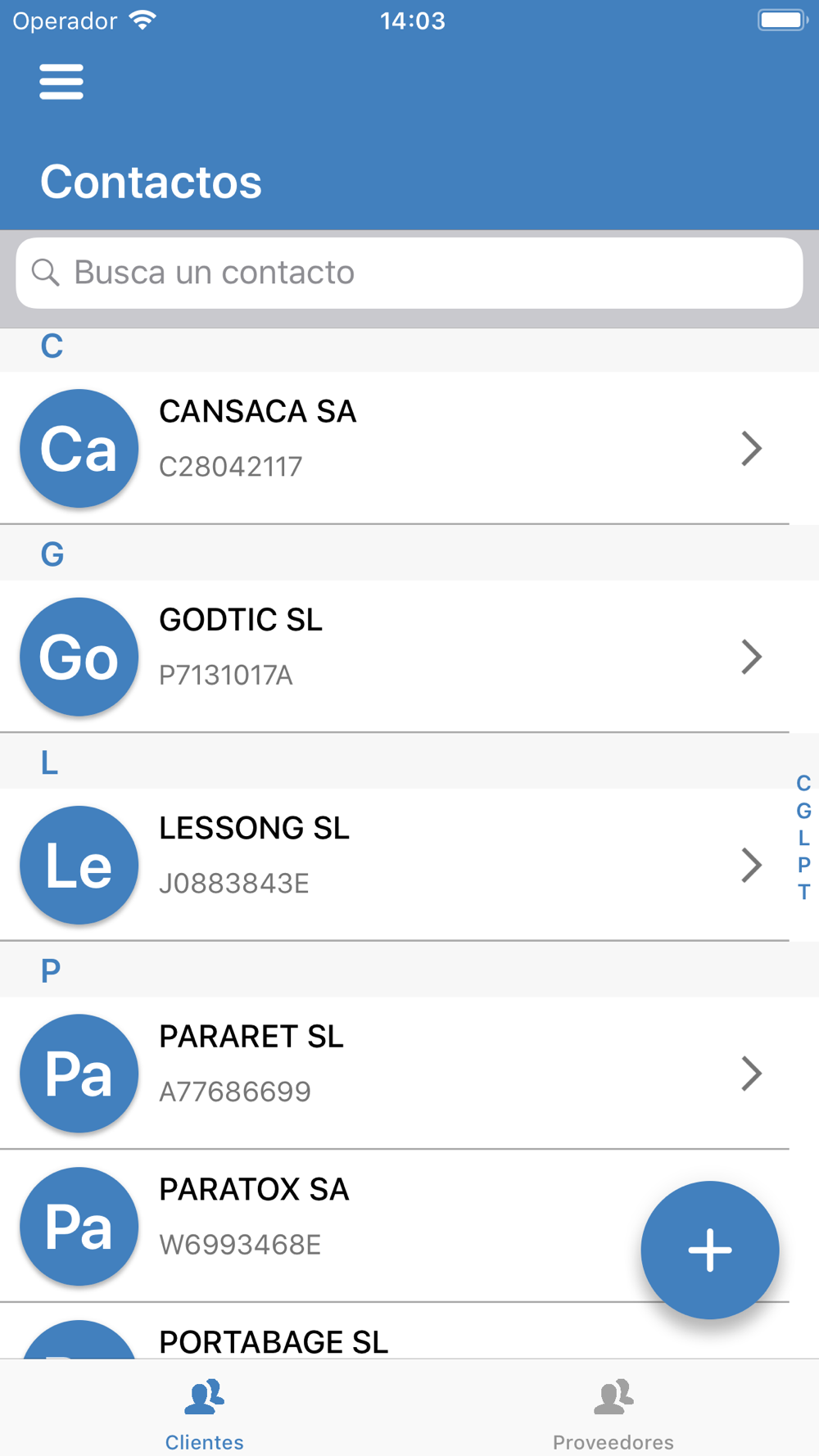Tap the add contact plus button
The height and width of the screenshot is (1456, 819).
tap(709, 1250)
